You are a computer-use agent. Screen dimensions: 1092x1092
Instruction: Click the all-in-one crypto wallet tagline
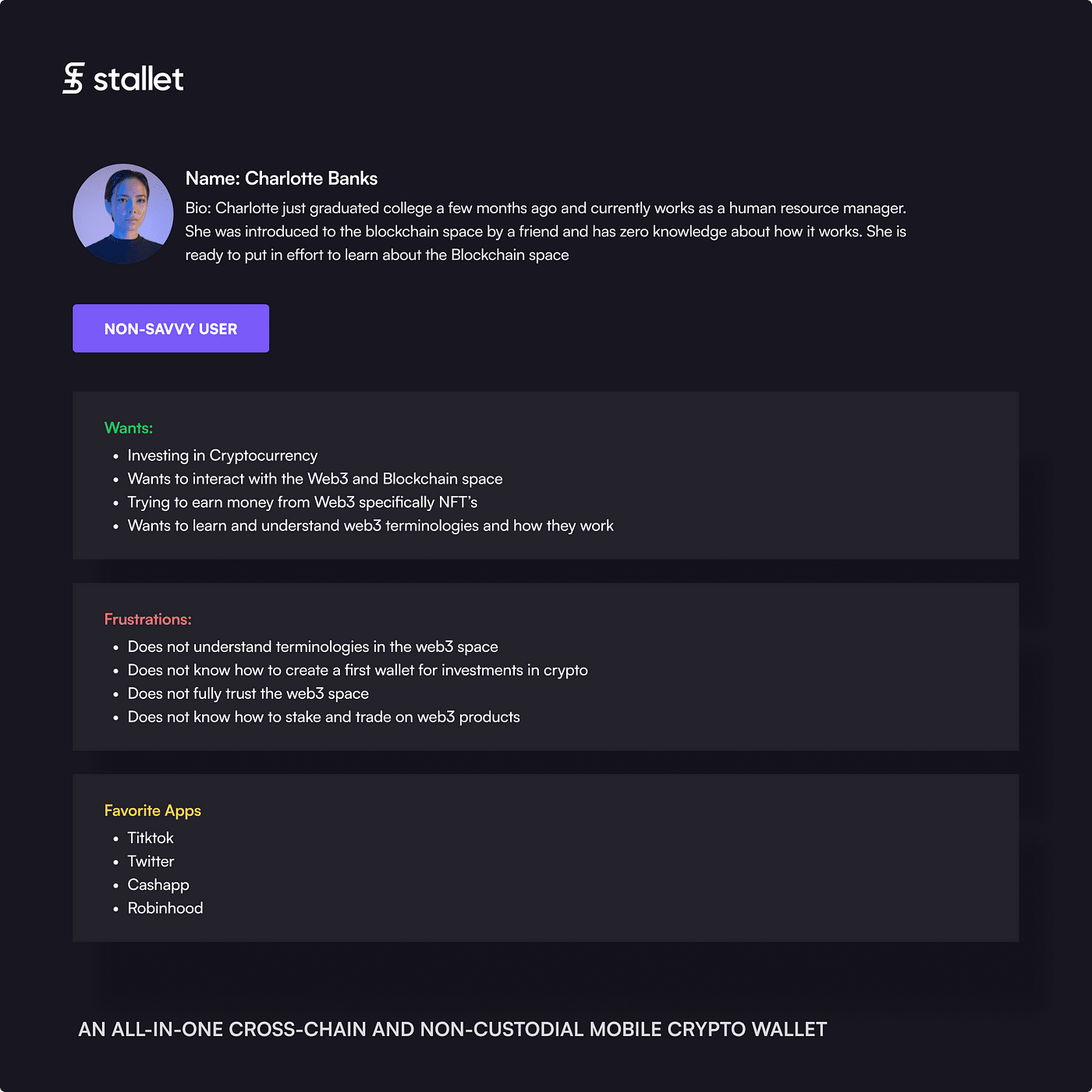[x=452, y=1030]
